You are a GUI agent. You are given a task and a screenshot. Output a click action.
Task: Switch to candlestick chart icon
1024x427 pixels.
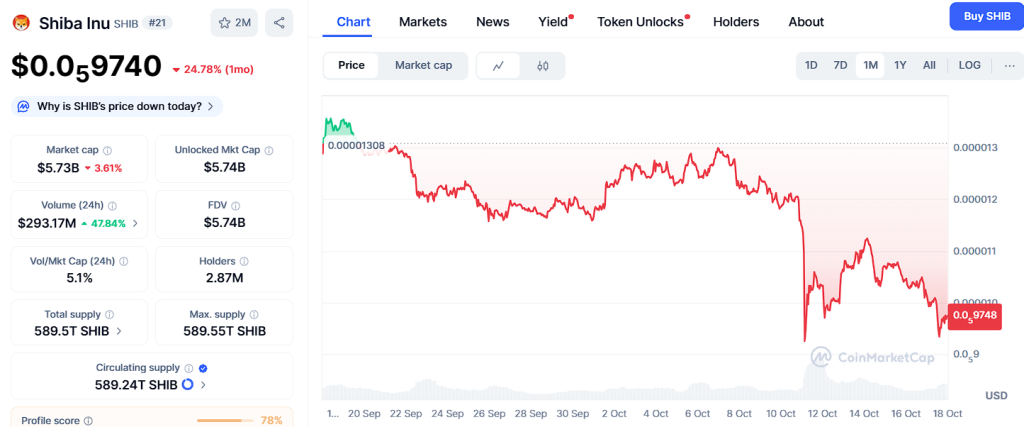[543, 66]
